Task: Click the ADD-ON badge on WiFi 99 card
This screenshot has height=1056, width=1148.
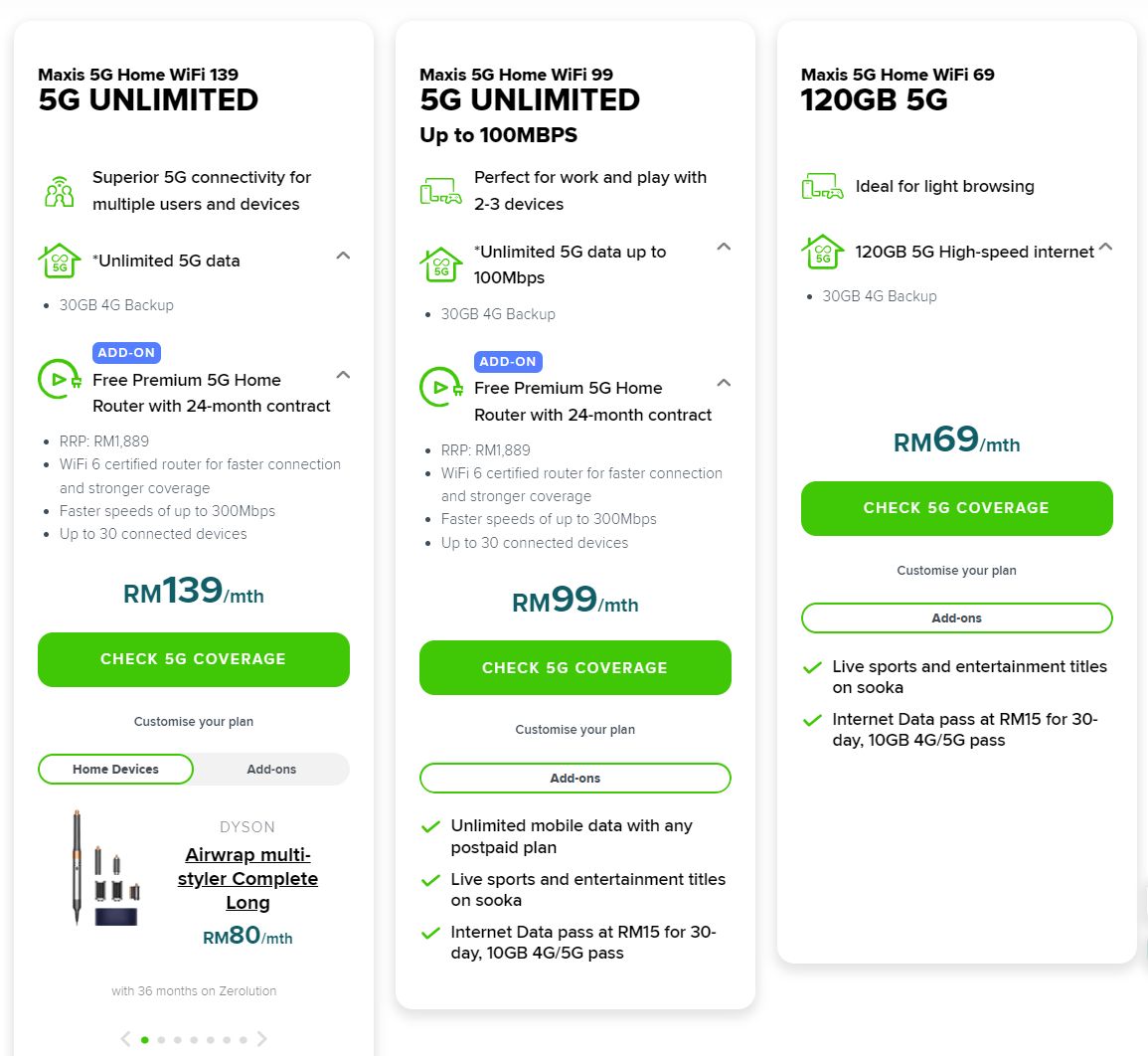Action: [x=508, y=361]
